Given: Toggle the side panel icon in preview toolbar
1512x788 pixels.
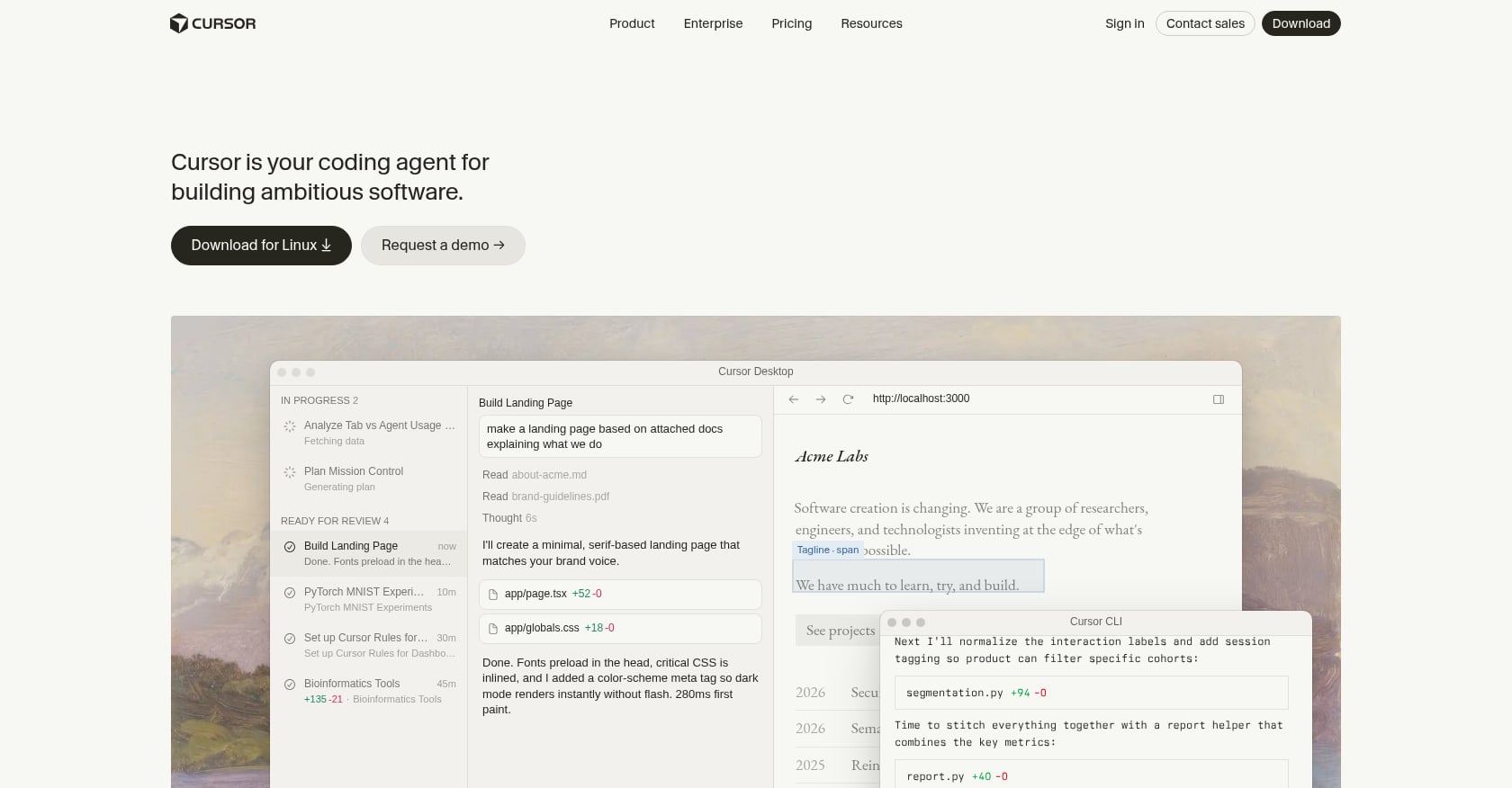Looking at the screenshot, I should point(1219,399).
